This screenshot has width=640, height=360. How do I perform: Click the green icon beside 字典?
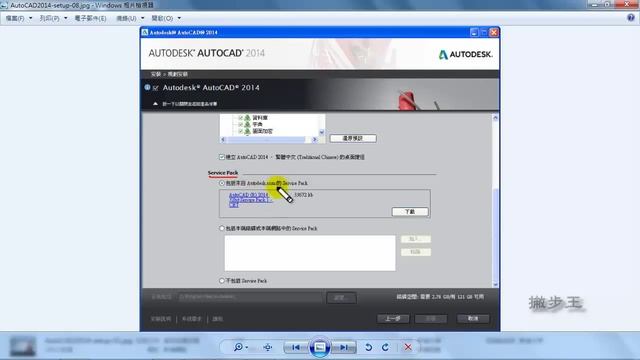pyautogui.click(x=247, y=124)
